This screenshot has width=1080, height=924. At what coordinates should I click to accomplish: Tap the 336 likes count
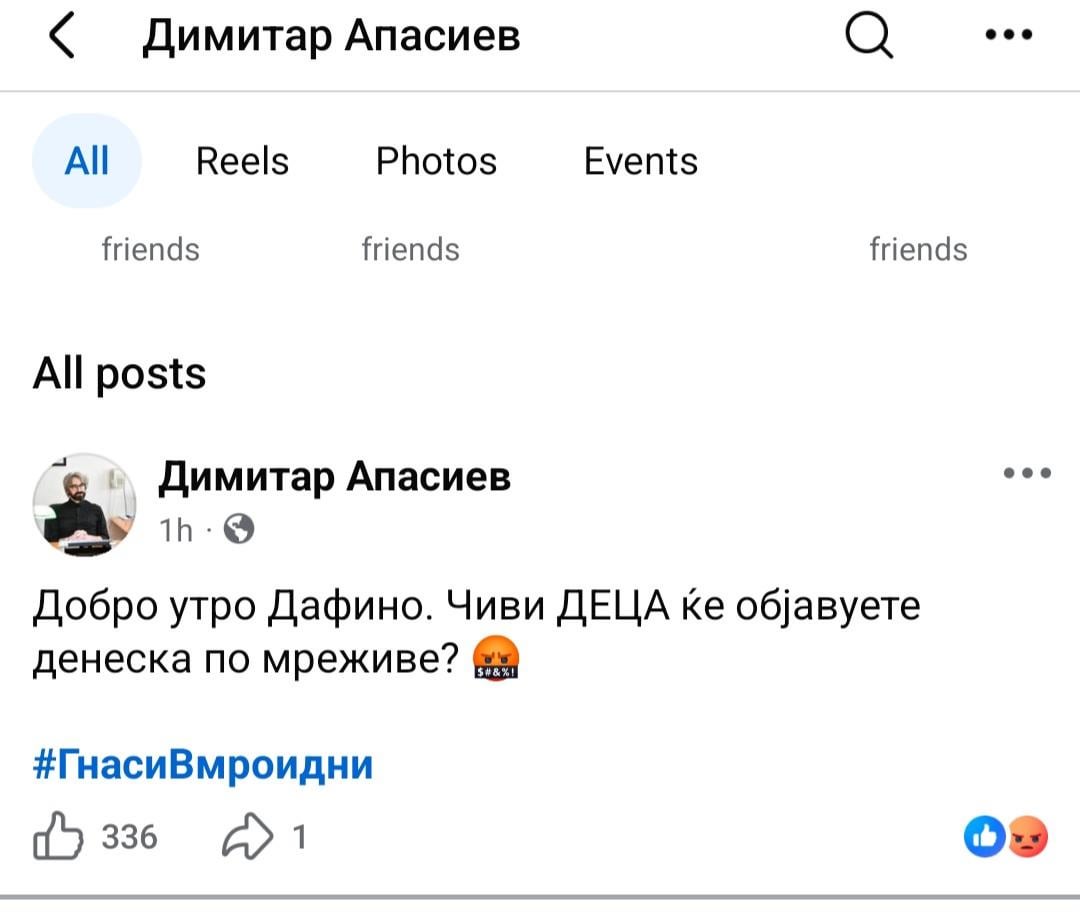coord(130,836)
